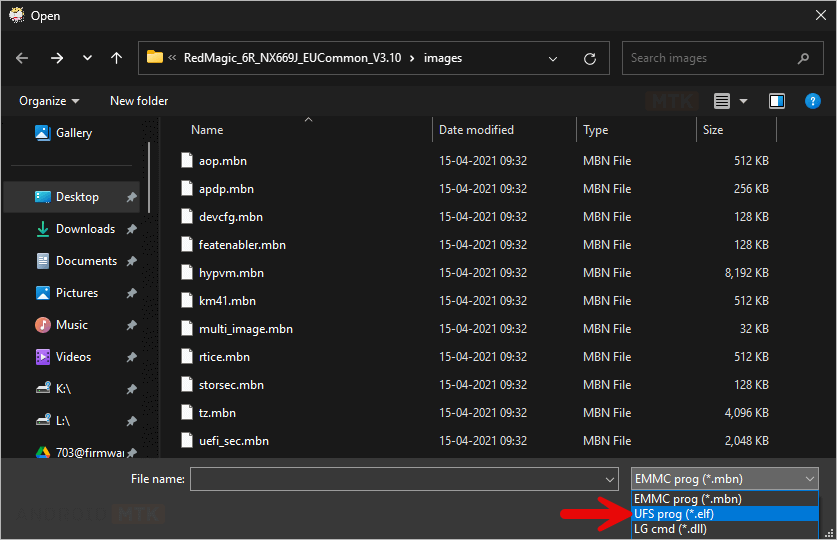The image size is (837, 540).
Task: Click the Forward navigation arrow
Action: coord(56,58)
